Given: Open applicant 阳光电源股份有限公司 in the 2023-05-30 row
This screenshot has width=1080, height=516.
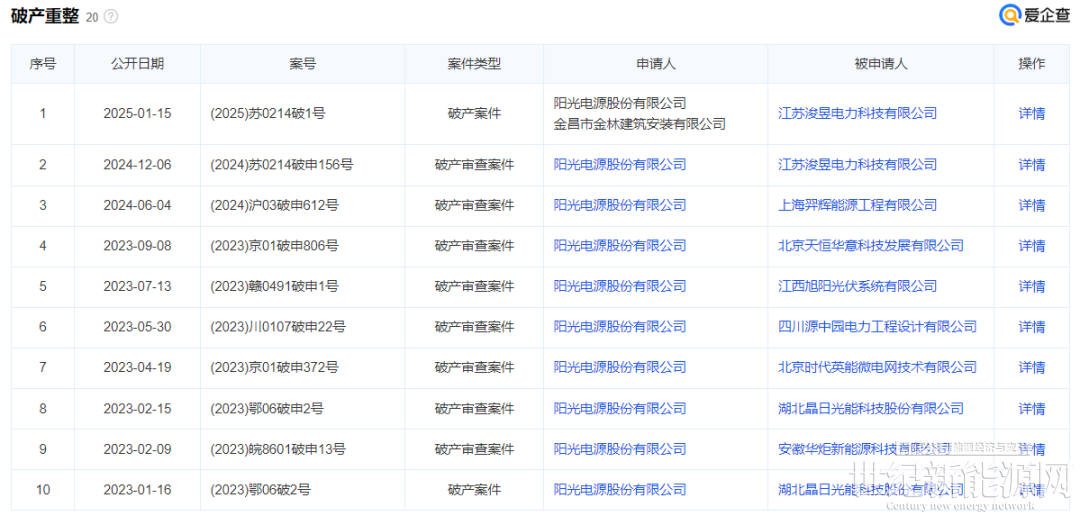Looking at the screenshot, I should 620,327.
